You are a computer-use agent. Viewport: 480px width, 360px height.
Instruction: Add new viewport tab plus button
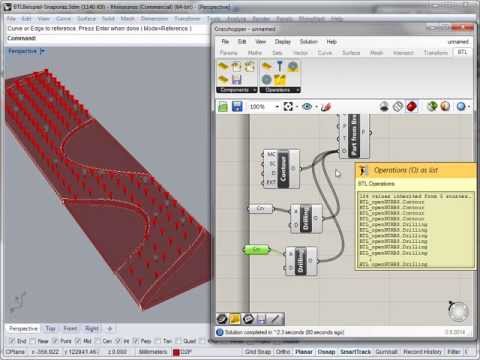(110, 329)
